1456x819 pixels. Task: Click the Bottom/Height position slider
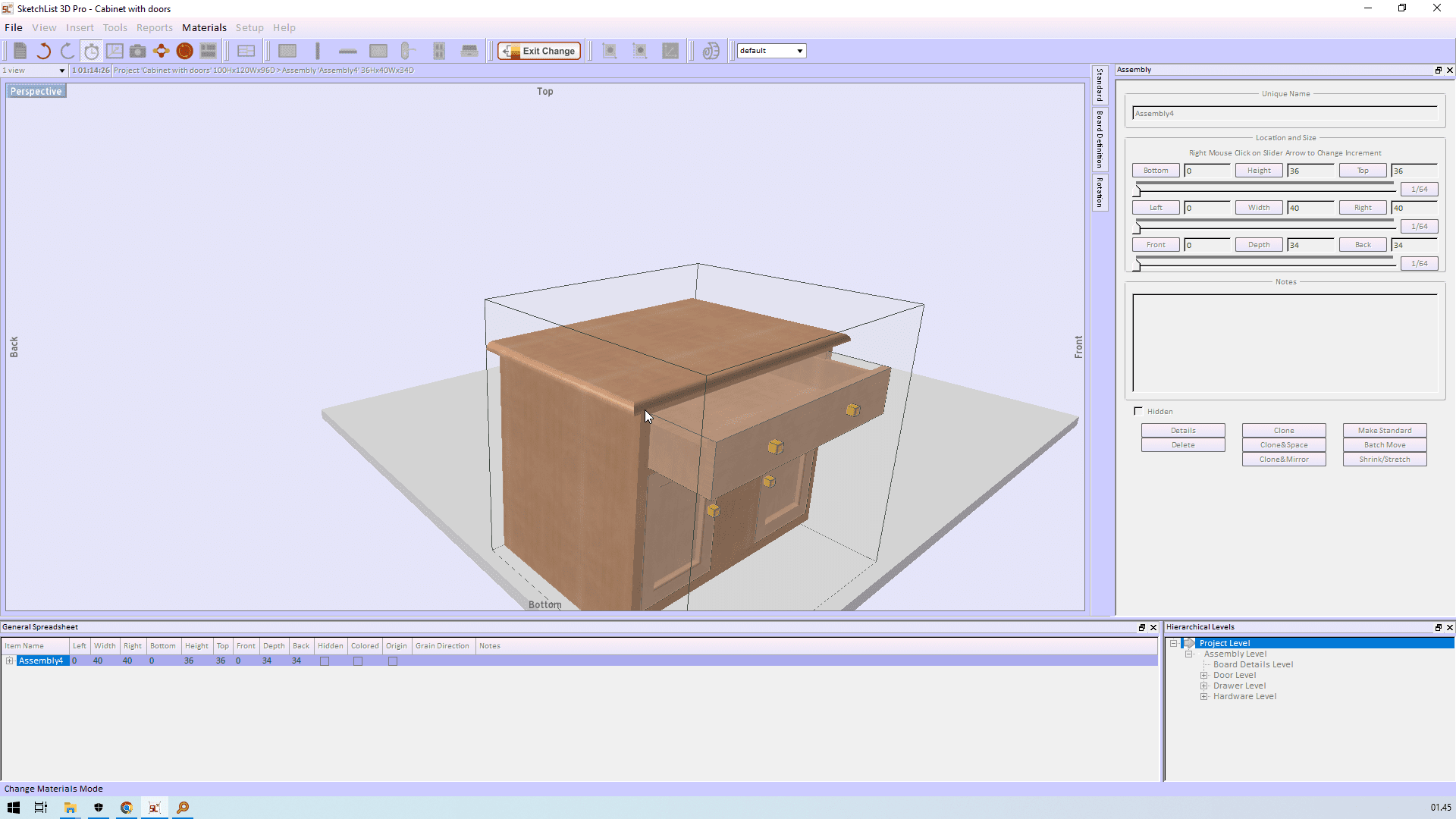pyautogui.click(x=1137, y=190)
